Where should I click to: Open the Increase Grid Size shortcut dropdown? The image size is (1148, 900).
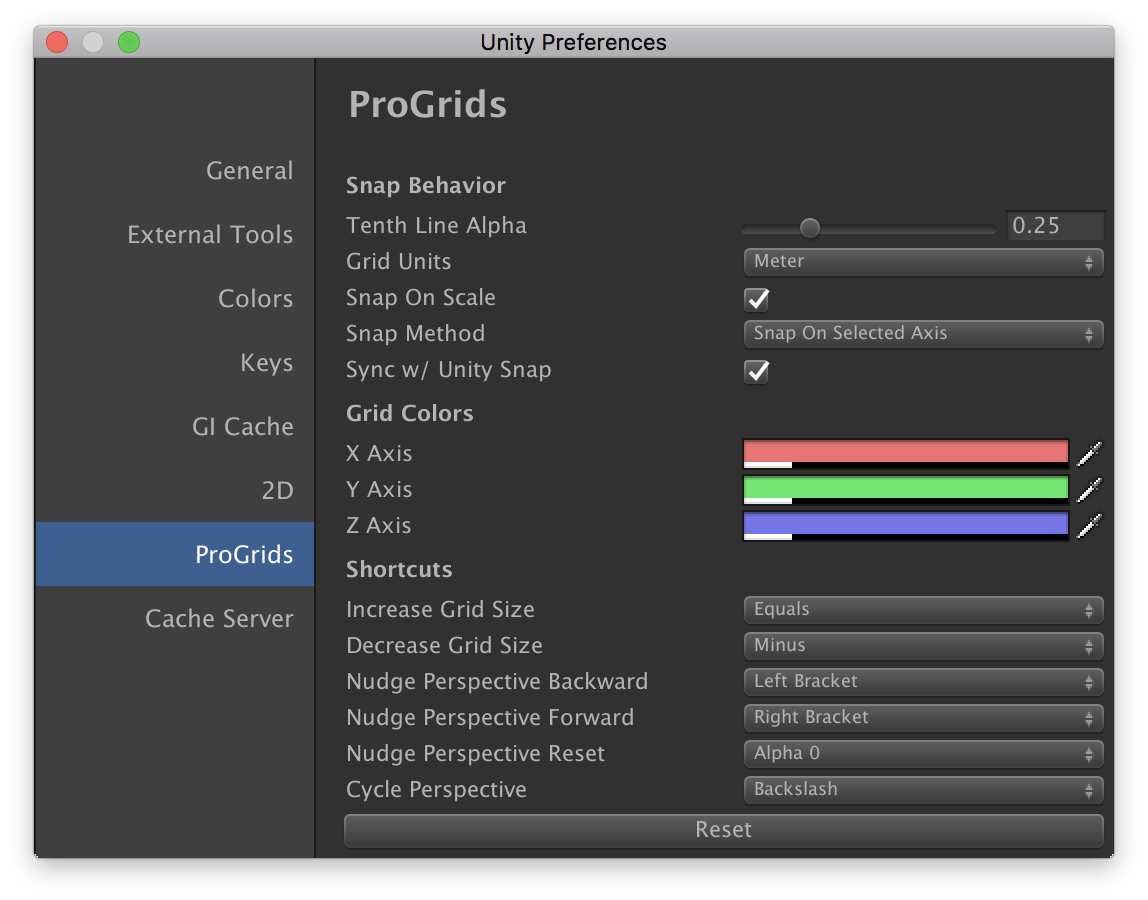tap(922, 610)
